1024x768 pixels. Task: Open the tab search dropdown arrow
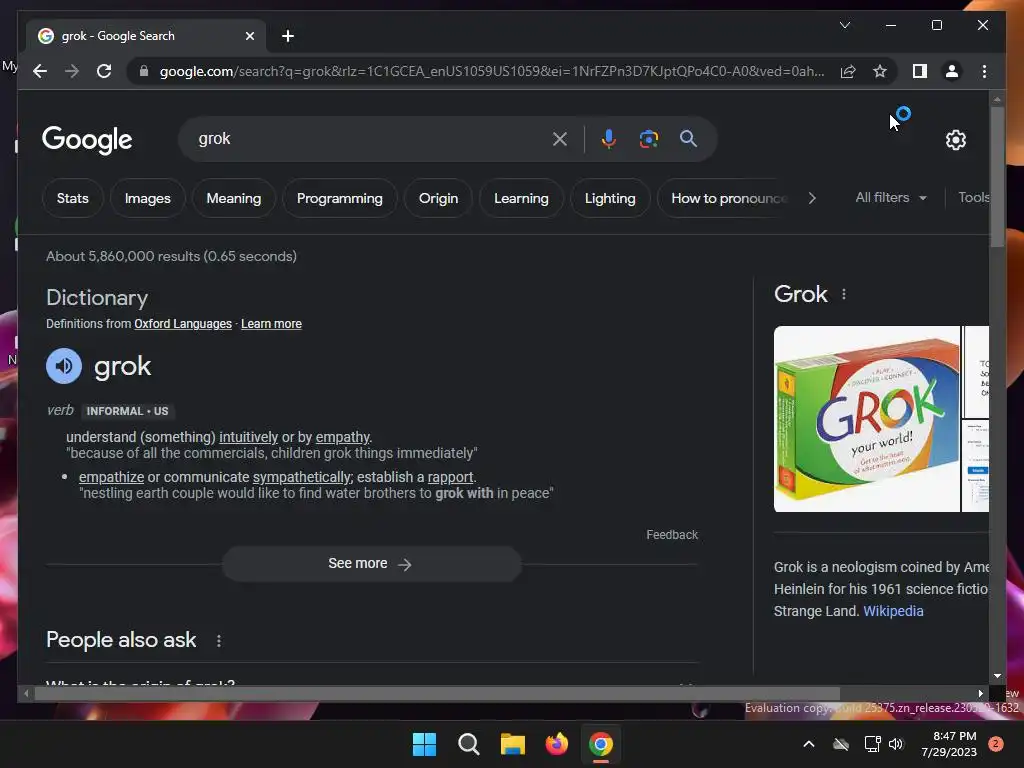[844, 25]
